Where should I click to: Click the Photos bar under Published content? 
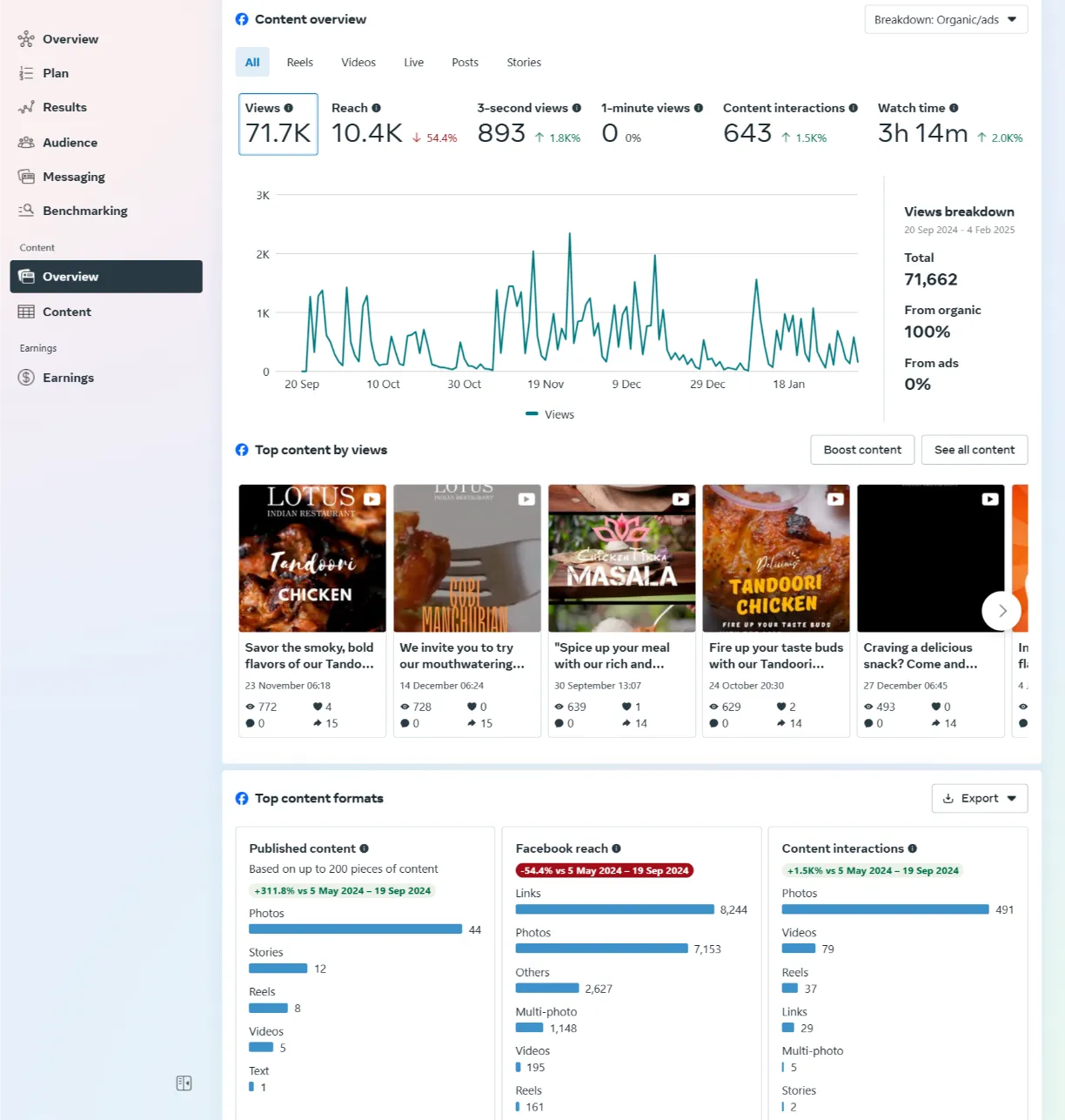pos(355,929)
